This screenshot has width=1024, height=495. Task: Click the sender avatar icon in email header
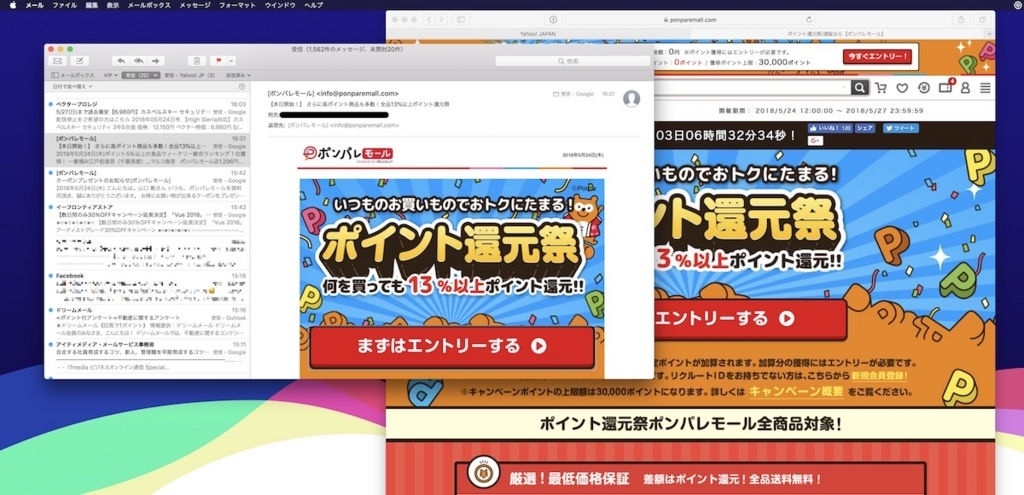[x=632, y=99]
